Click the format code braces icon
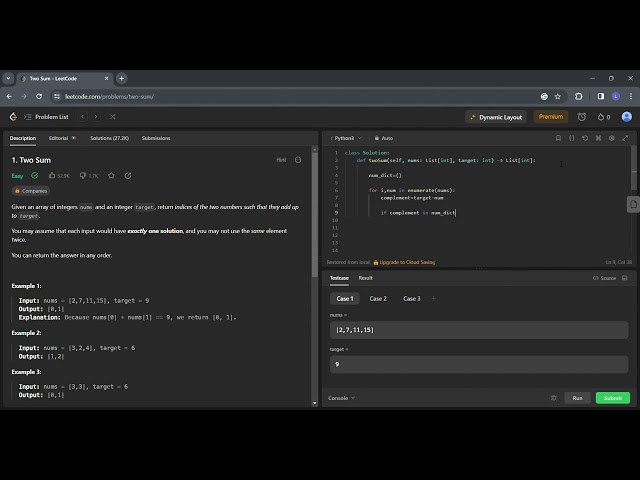The image size is (640, 480). point(571,138)
